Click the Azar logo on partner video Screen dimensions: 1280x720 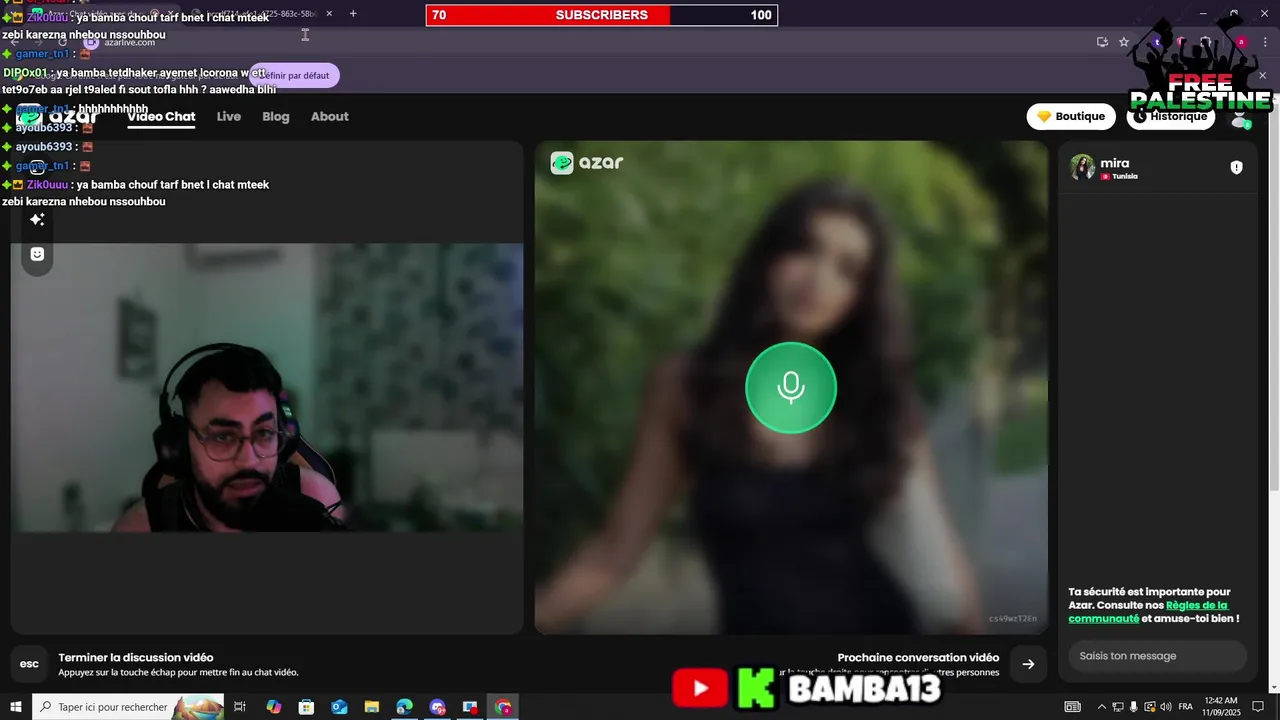point(587,163)
